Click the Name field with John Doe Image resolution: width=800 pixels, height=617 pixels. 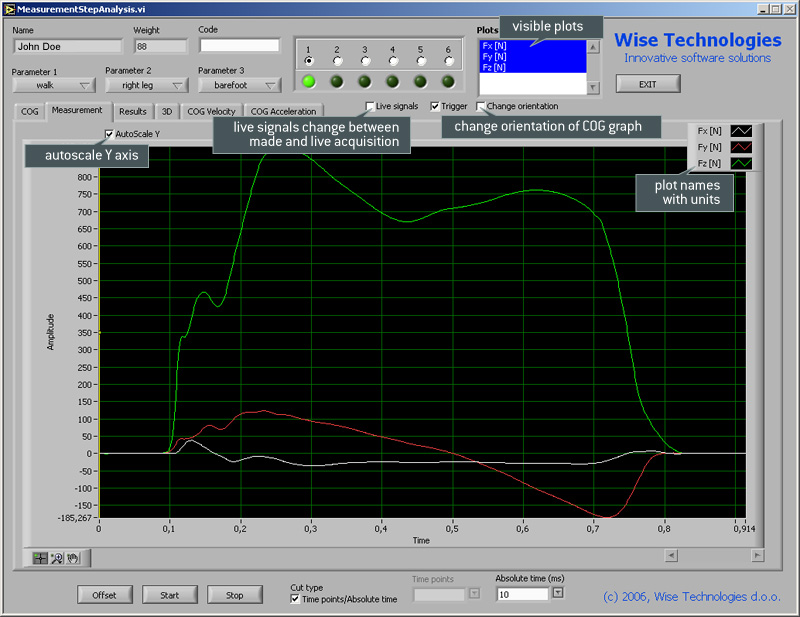point(67,46)
